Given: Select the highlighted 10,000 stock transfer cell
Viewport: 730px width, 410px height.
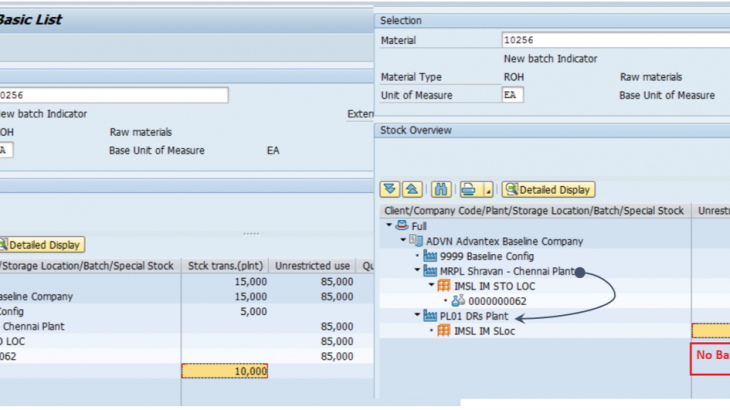Looking at the screenshot, I should 225,371.
